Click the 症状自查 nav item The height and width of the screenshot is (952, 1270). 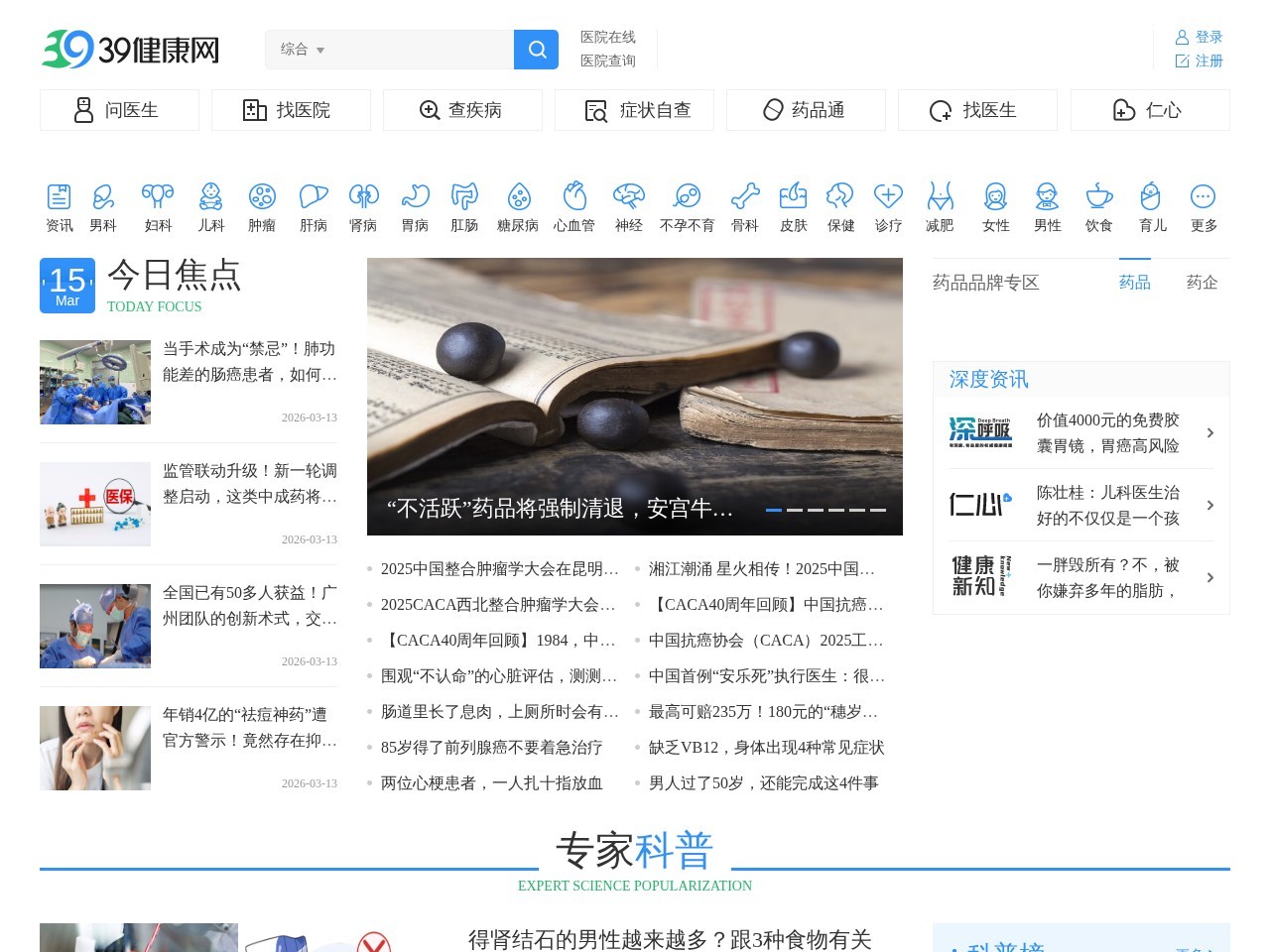[x=634, y=110]
